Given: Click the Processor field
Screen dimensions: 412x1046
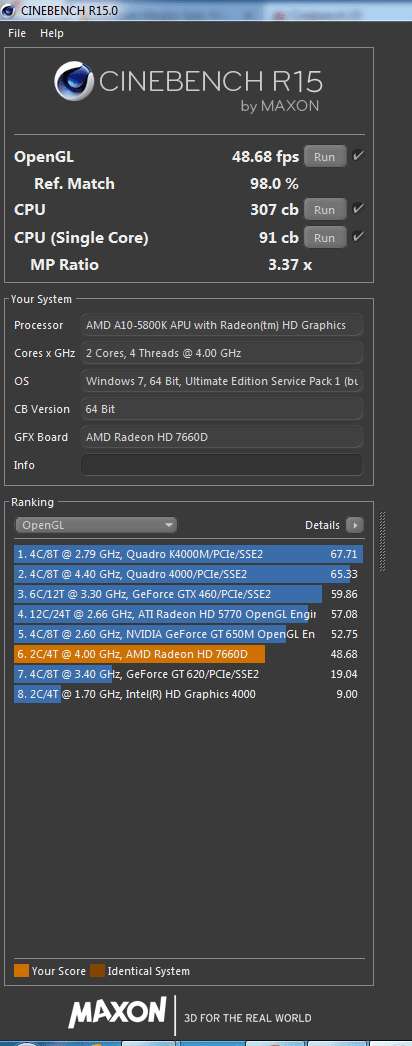Looking at the screenshot, I should (222, 325).
